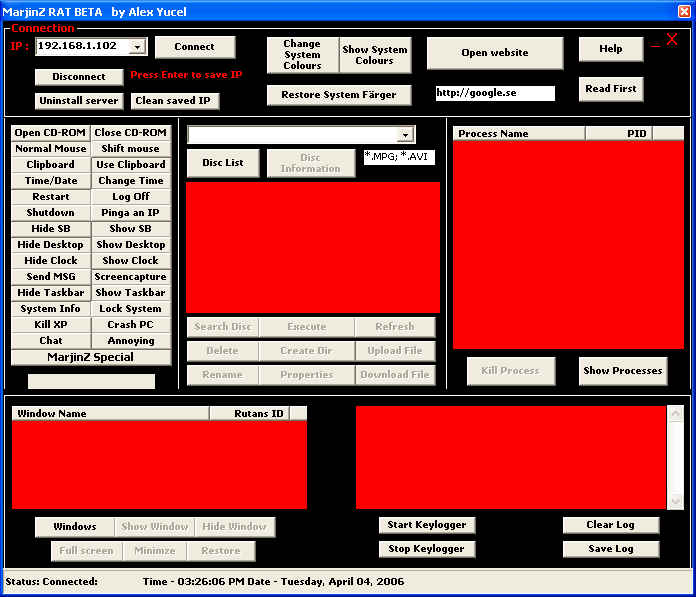
Task: Click the log panel scrollbar down arrow
Action: pos(675,502)
